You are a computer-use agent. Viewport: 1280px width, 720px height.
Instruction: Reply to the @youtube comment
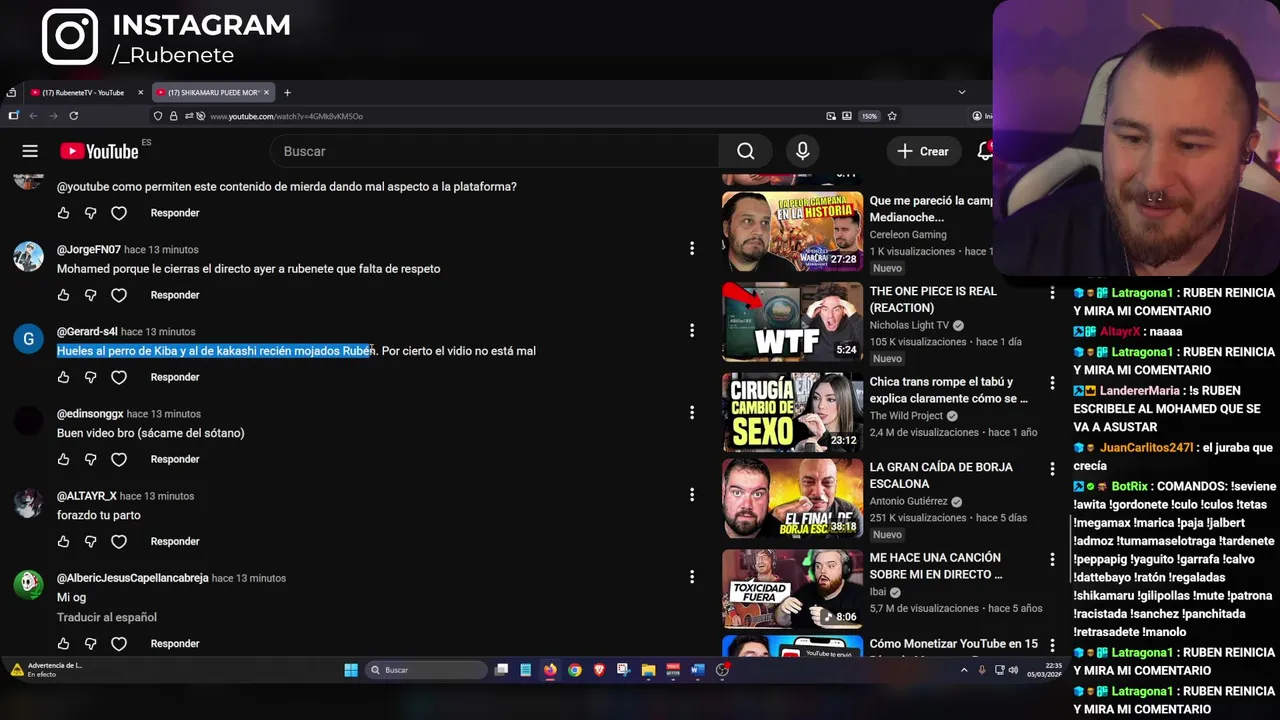pyautogui.click(x=175, y=213)
